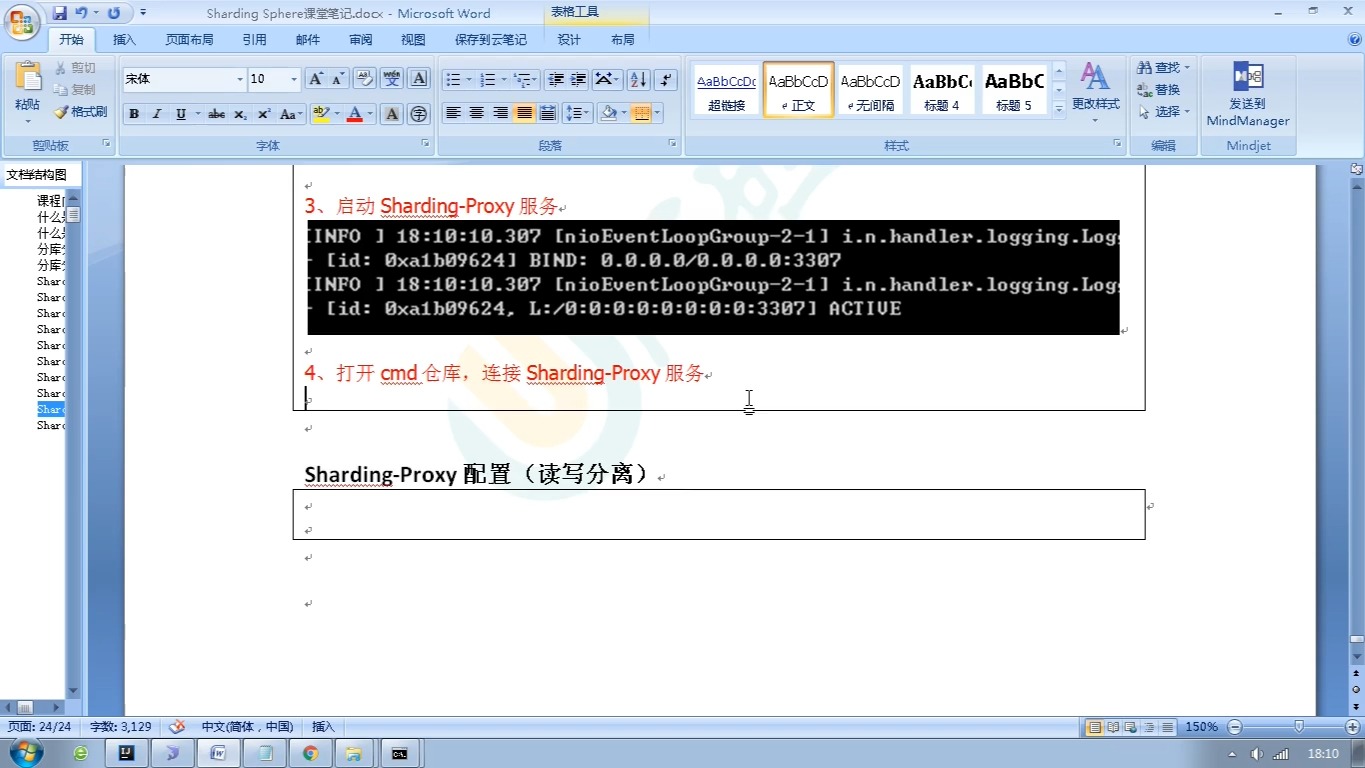
Task: Switch to Web Layout view
Action: pyautogui.click(x=1130, y=727)
